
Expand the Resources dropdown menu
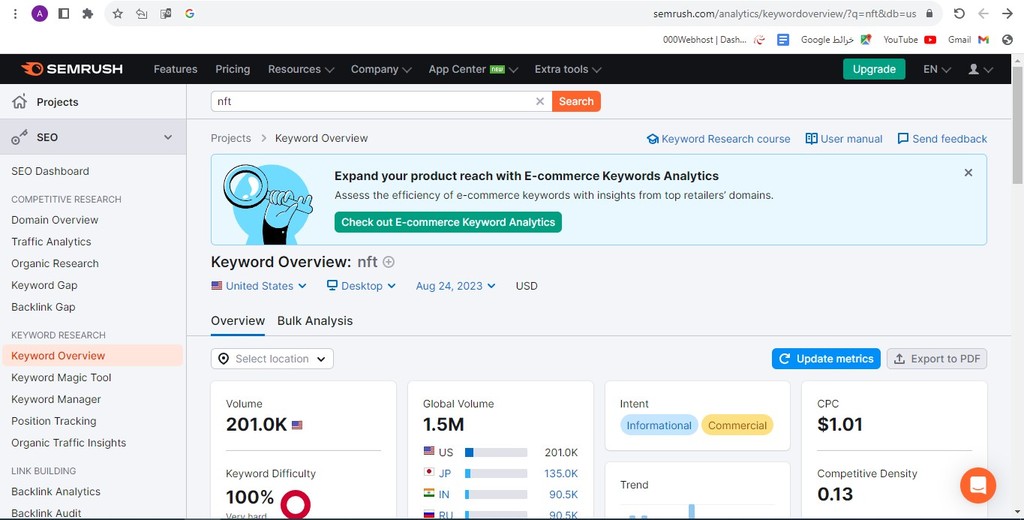(x=301, y=69)
